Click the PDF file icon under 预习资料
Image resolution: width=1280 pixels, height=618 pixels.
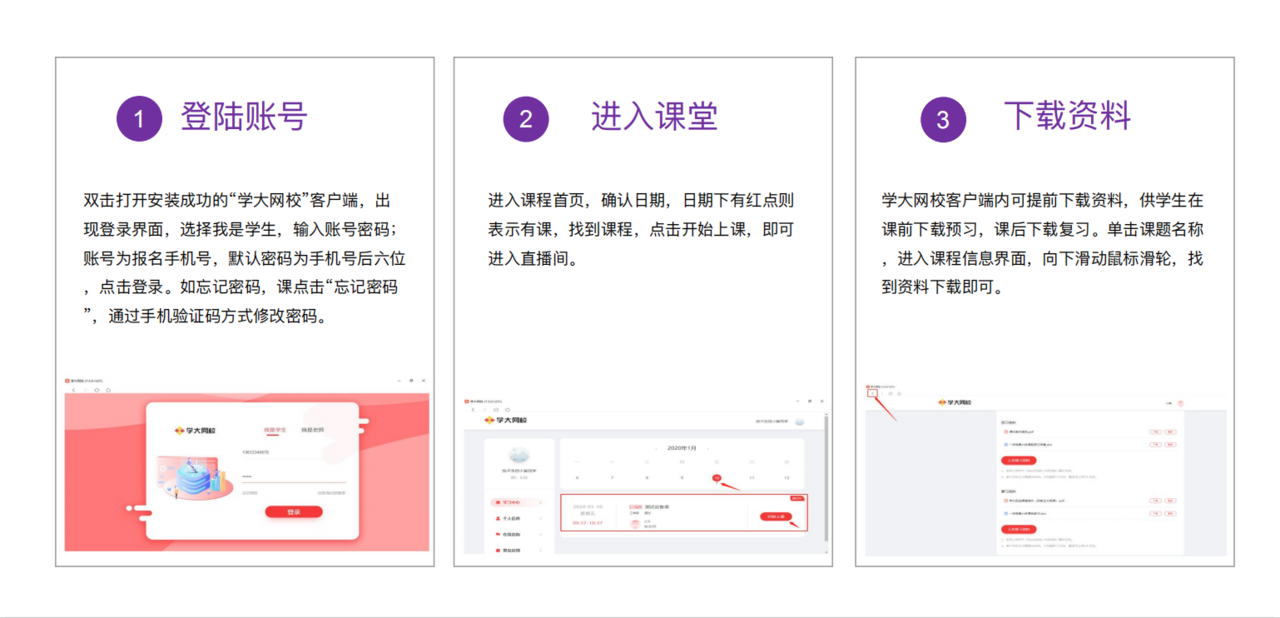click(x=1006, y=432)
